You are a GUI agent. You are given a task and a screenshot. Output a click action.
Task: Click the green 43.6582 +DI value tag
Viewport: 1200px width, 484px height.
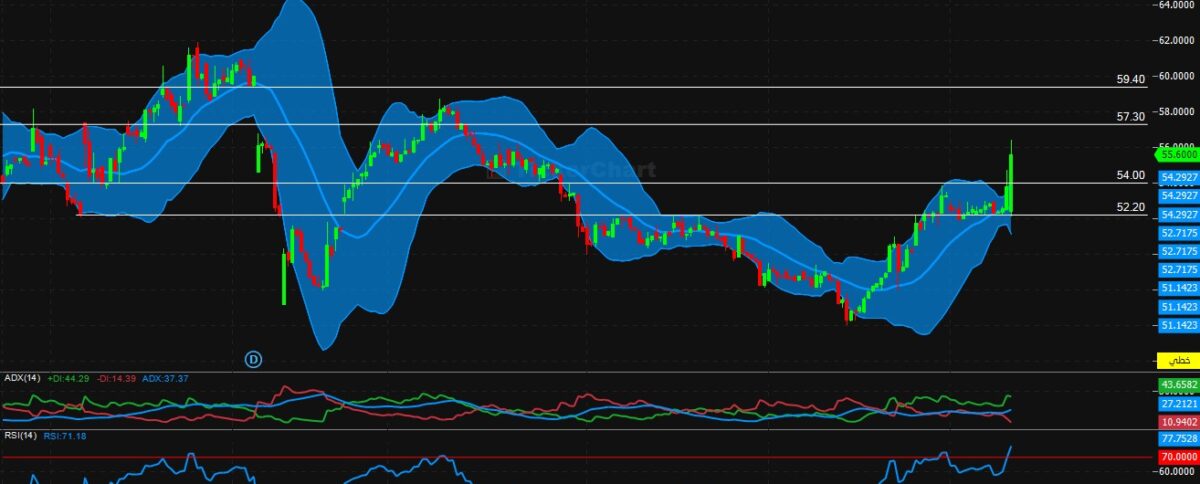pyautogui.click(x=1178, y=385)
